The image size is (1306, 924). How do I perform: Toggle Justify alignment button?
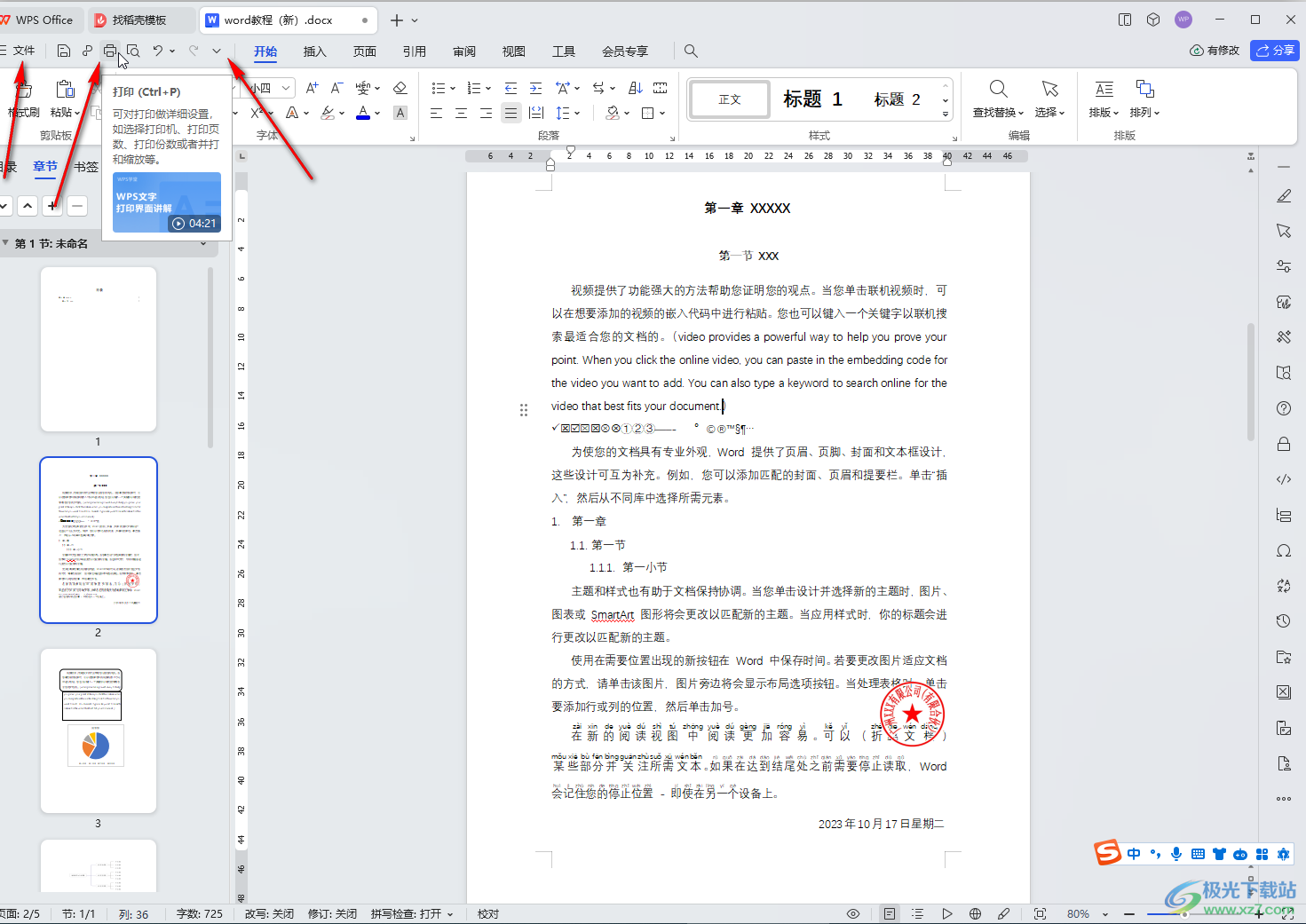pos(511,113)
